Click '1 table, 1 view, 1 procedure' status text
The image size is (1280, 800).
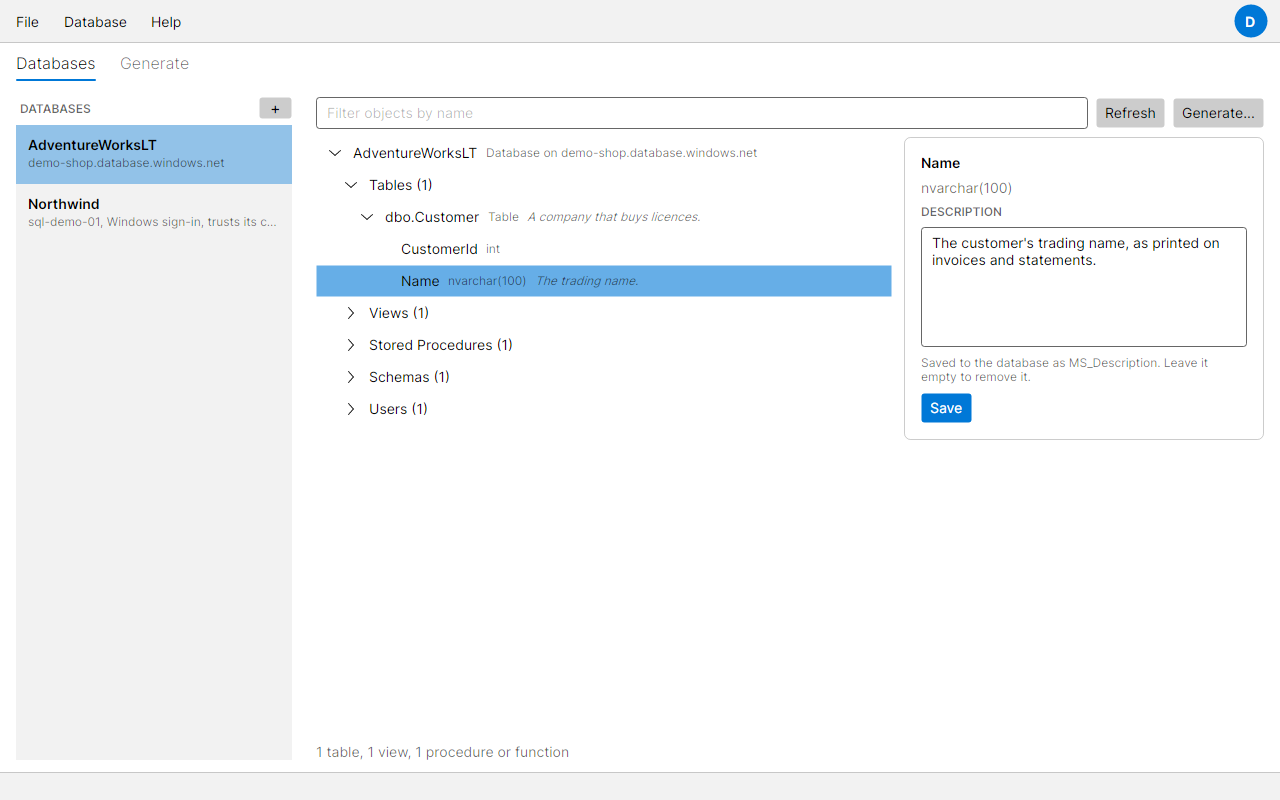(443, 752)
